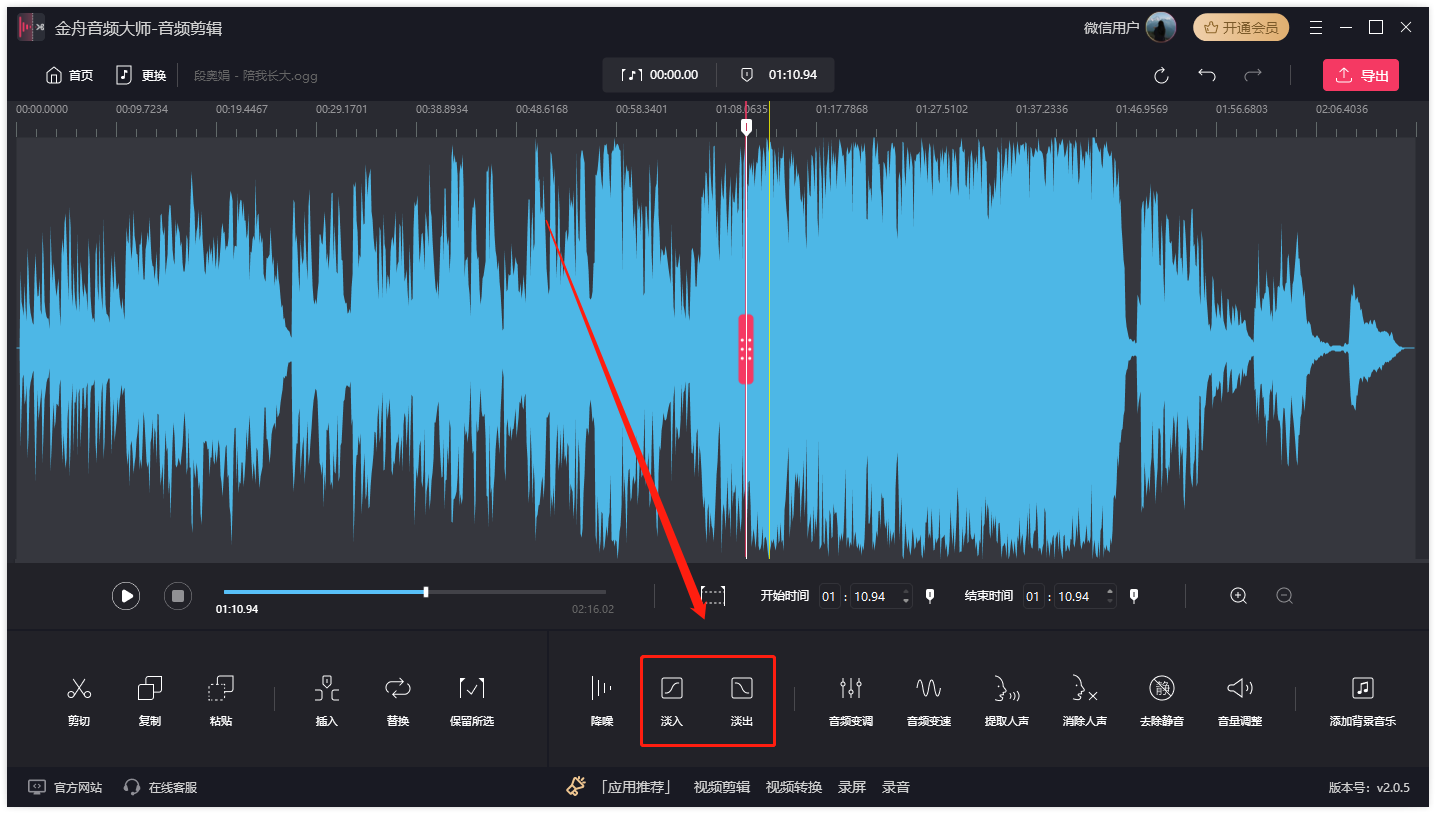Viewport: 1436px width, 814px height.
Task: Open 音量调整 volume adjustment
Action: [x=1240, y=700]
